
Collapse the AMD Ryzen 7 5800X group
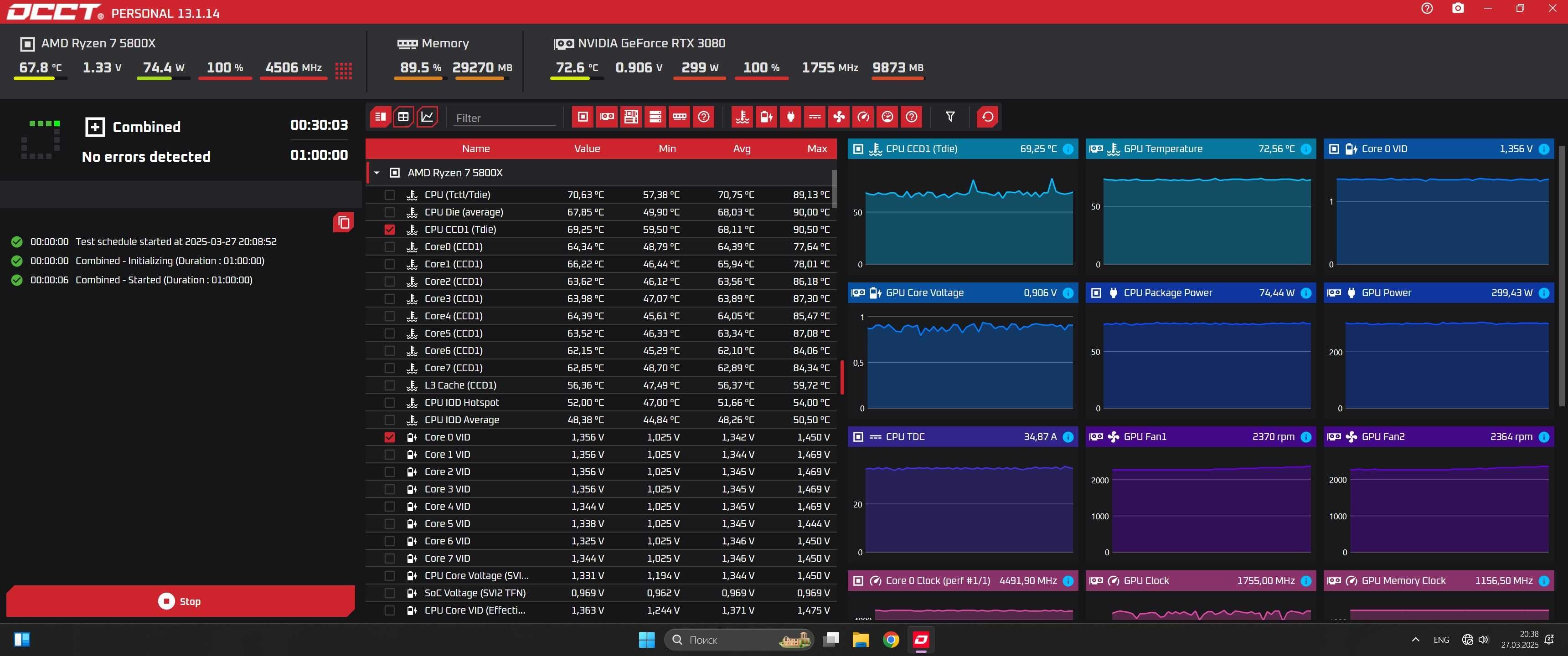pyautogui.click(x=377, y=173)
